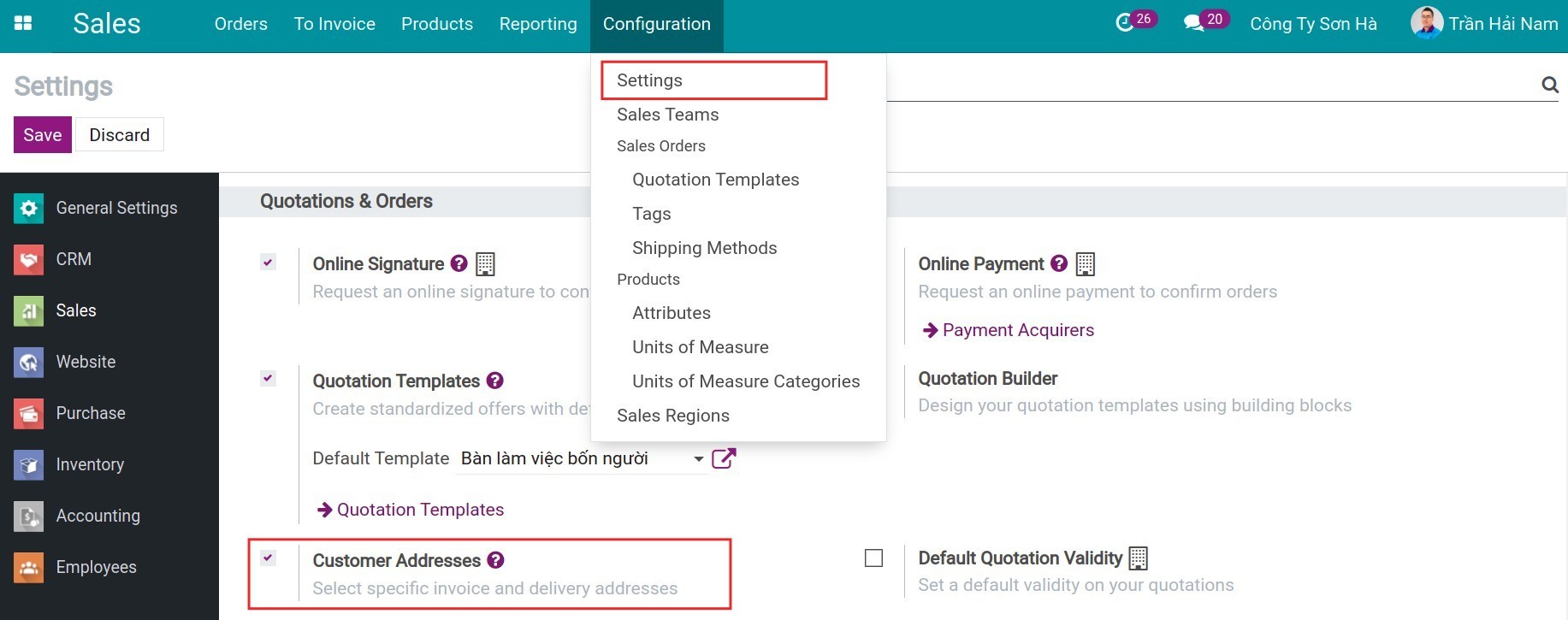
Task: Click the Save button
Action: 42,135
